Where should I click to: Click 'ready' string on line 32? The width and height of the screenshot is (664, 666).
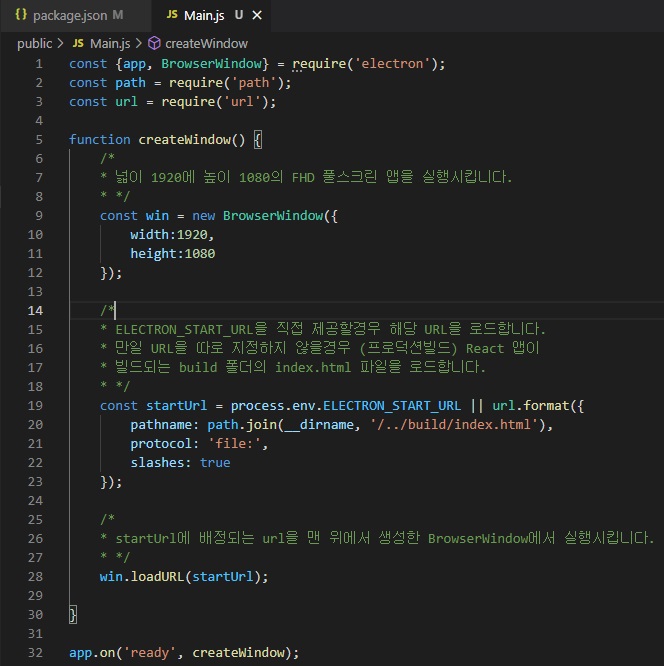[x=150, y=652]
